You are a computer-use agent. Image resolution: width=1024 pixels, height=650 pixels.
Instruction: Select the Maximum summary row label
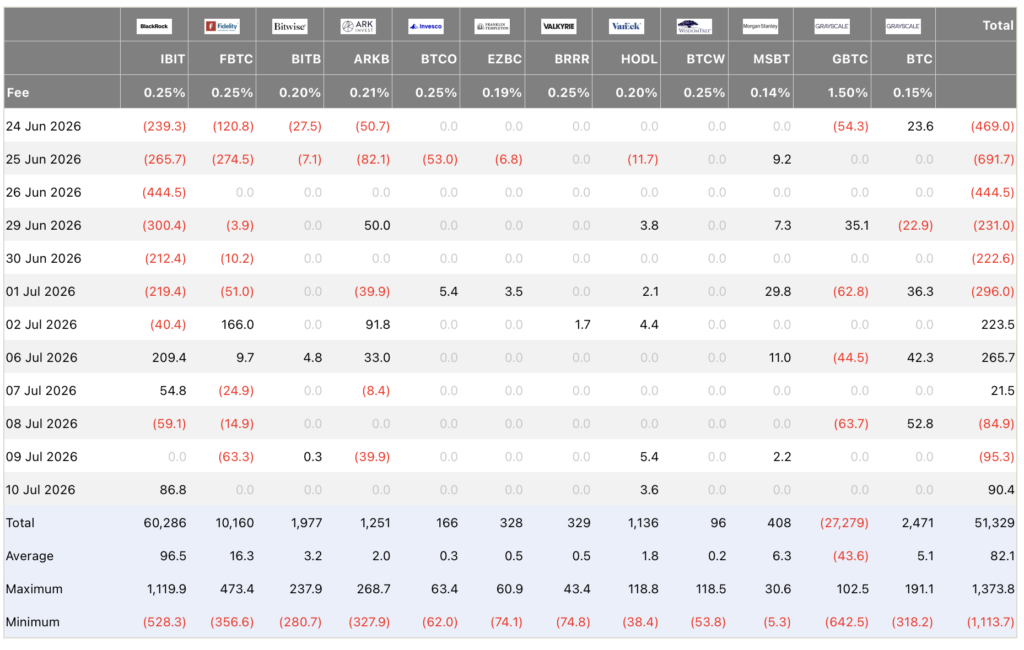point(34,589)
